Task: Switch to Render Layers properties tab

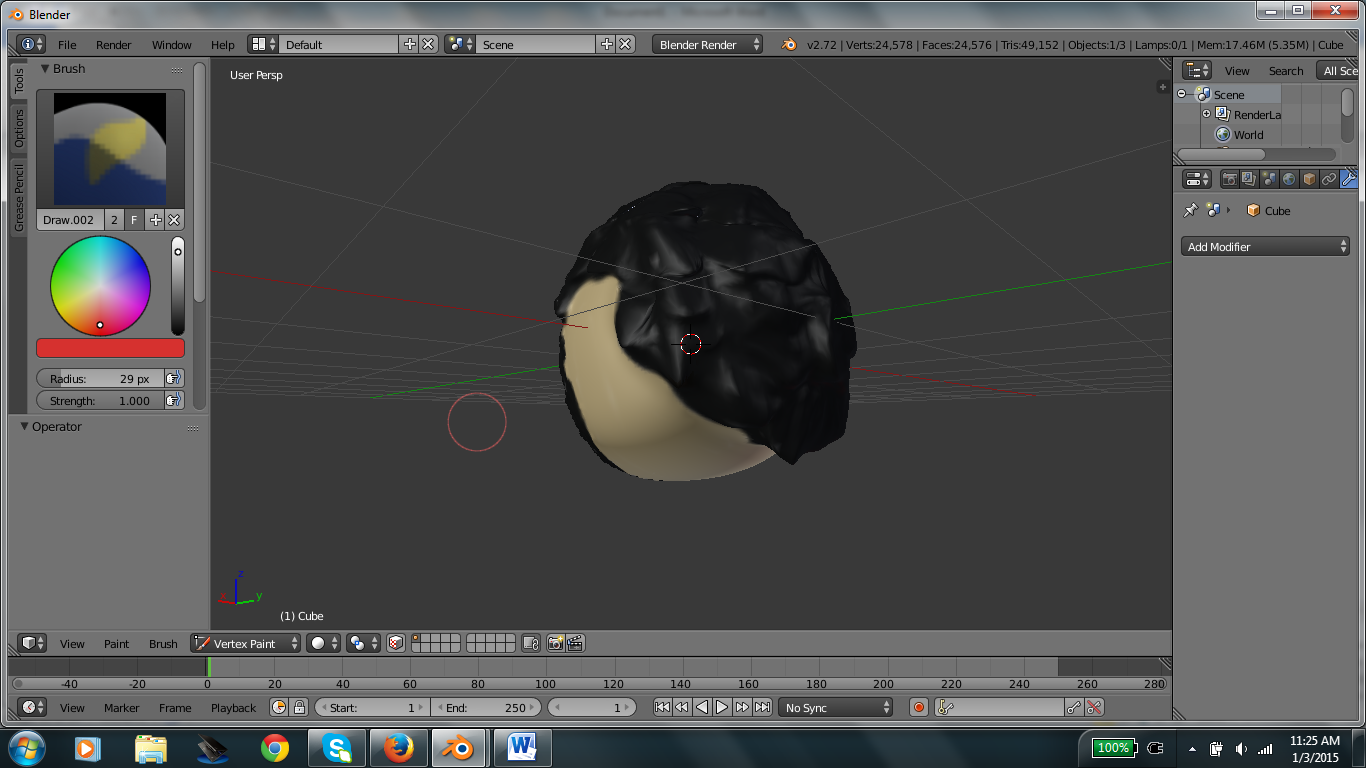Action: (x=1249, y=179)
